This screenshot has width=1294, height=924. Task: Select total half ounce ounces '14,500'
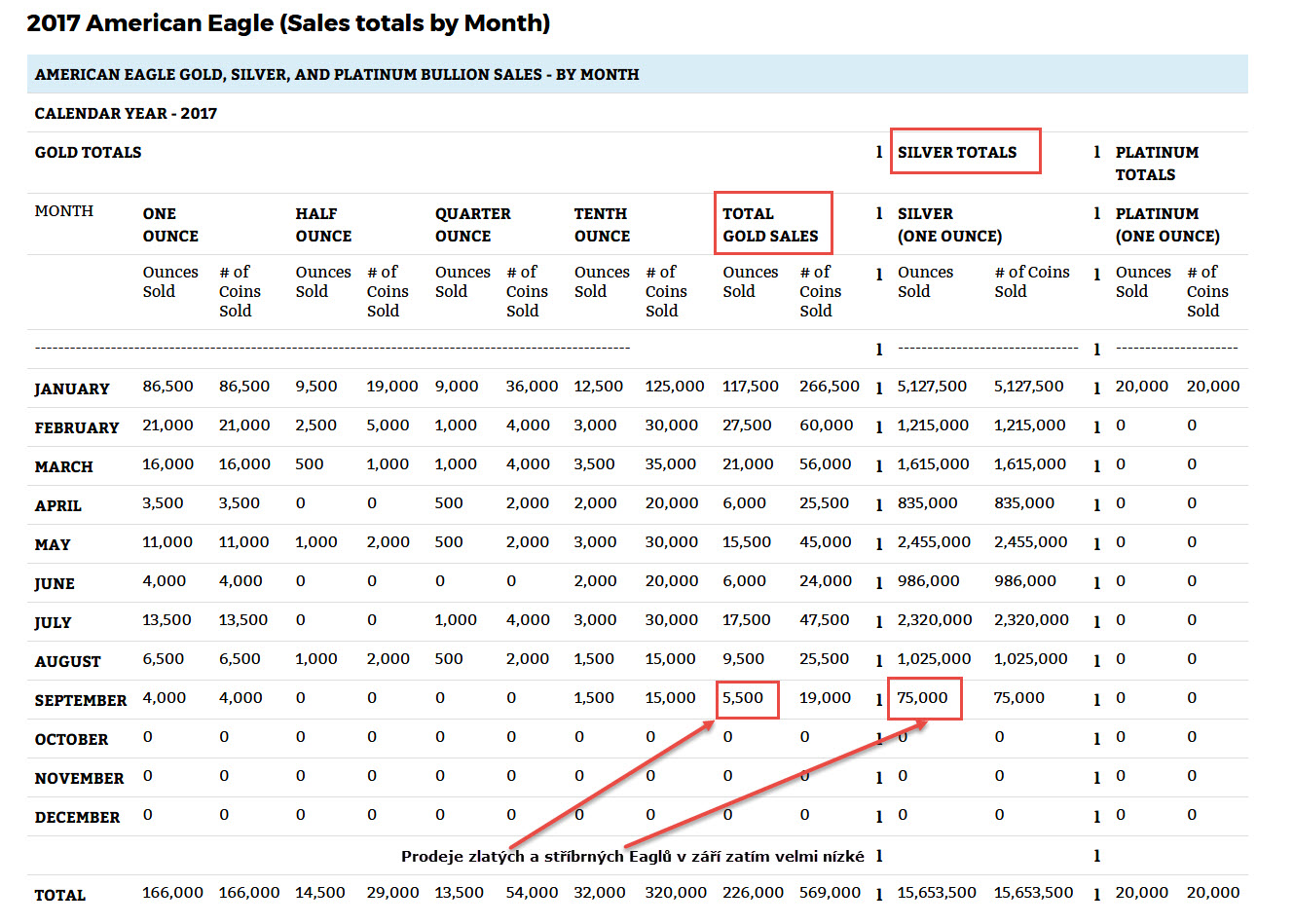click(x=320, y=893)
